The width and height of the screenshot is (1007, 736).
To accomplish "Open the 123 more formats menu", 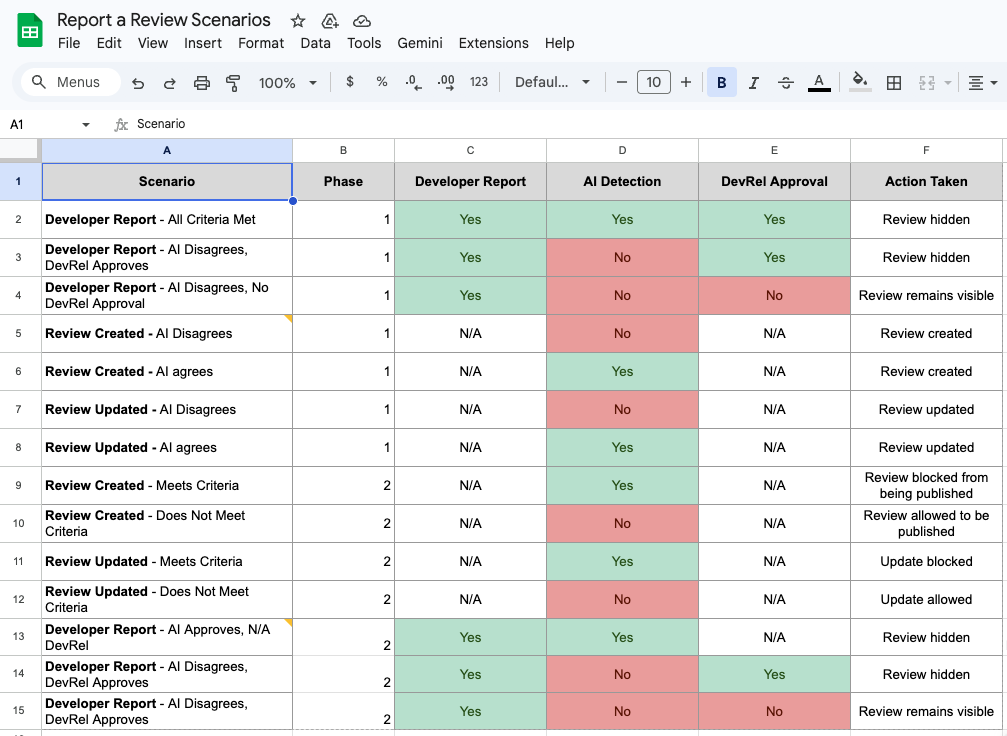I will pos(478,82).
